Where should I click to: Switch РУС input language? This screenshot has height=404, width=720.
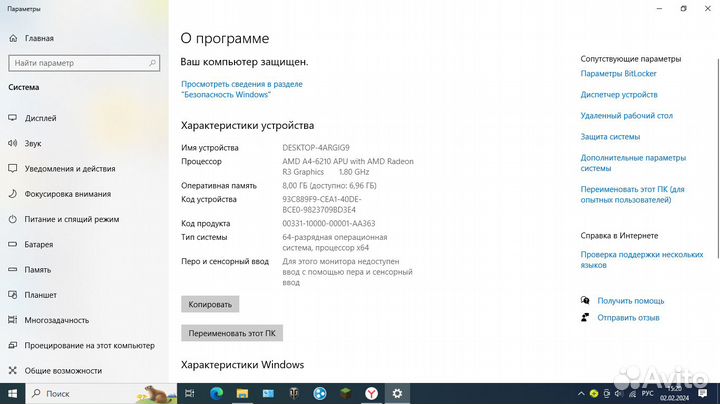pos(647,393)
